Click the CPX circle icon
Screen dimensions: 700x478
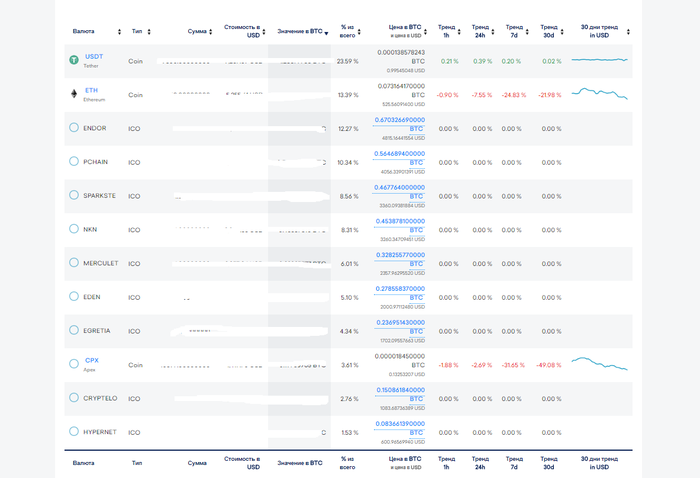[x=74, y=364]
